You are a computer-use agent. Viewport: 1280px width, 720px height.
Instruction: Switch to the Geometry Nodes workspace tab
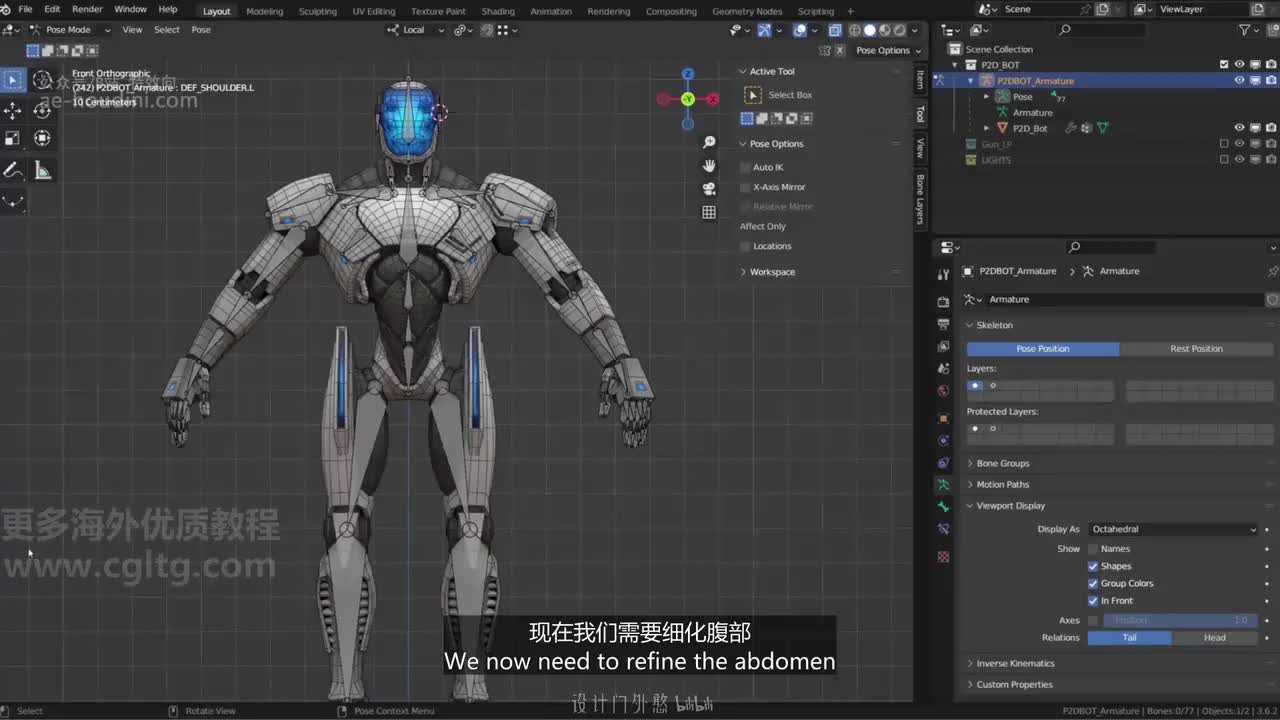coord(747,11)
